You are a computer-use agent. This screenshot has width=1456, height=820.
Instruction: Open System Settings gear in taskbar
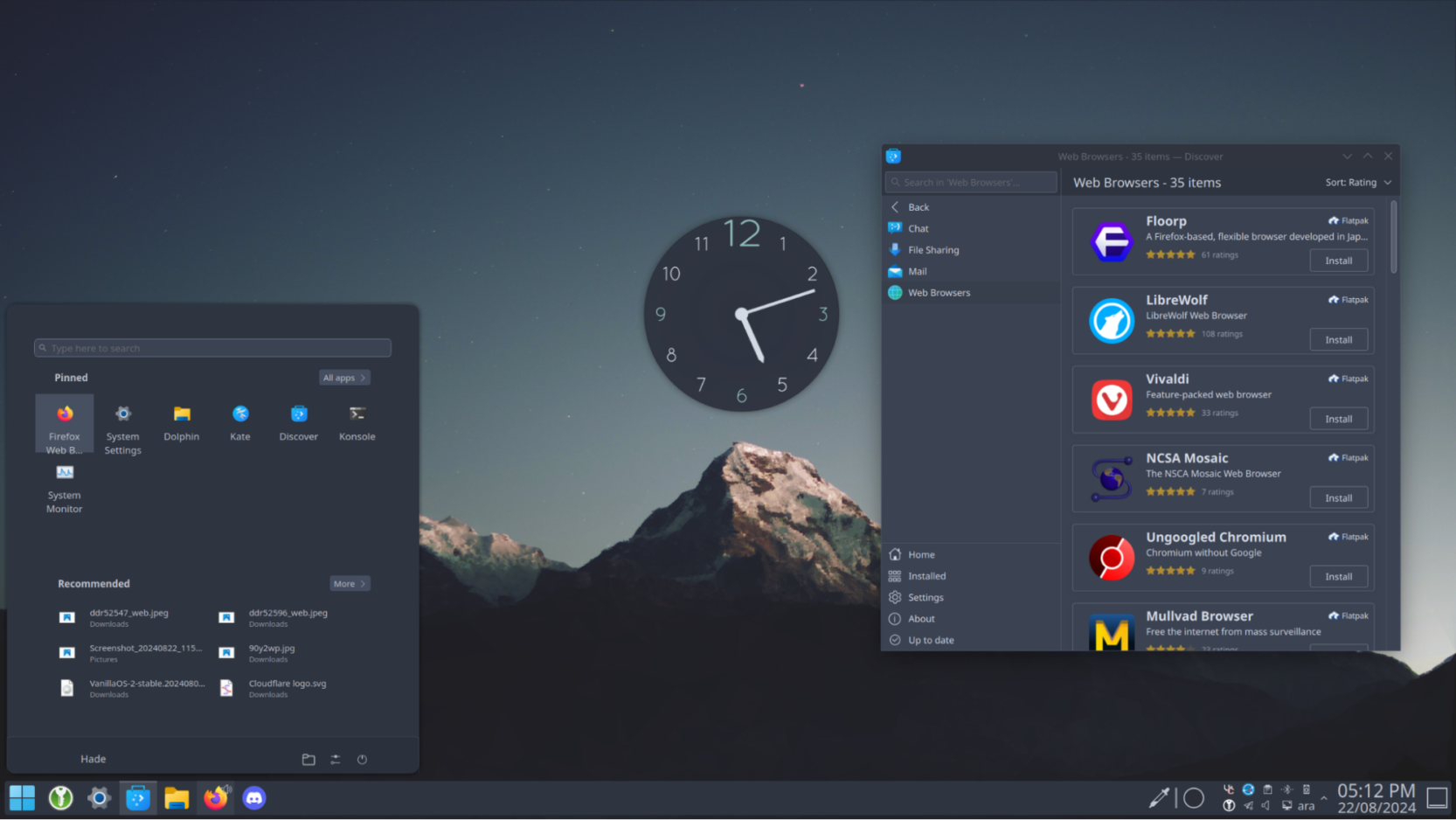pyautogui.click(x=99, y=797)
